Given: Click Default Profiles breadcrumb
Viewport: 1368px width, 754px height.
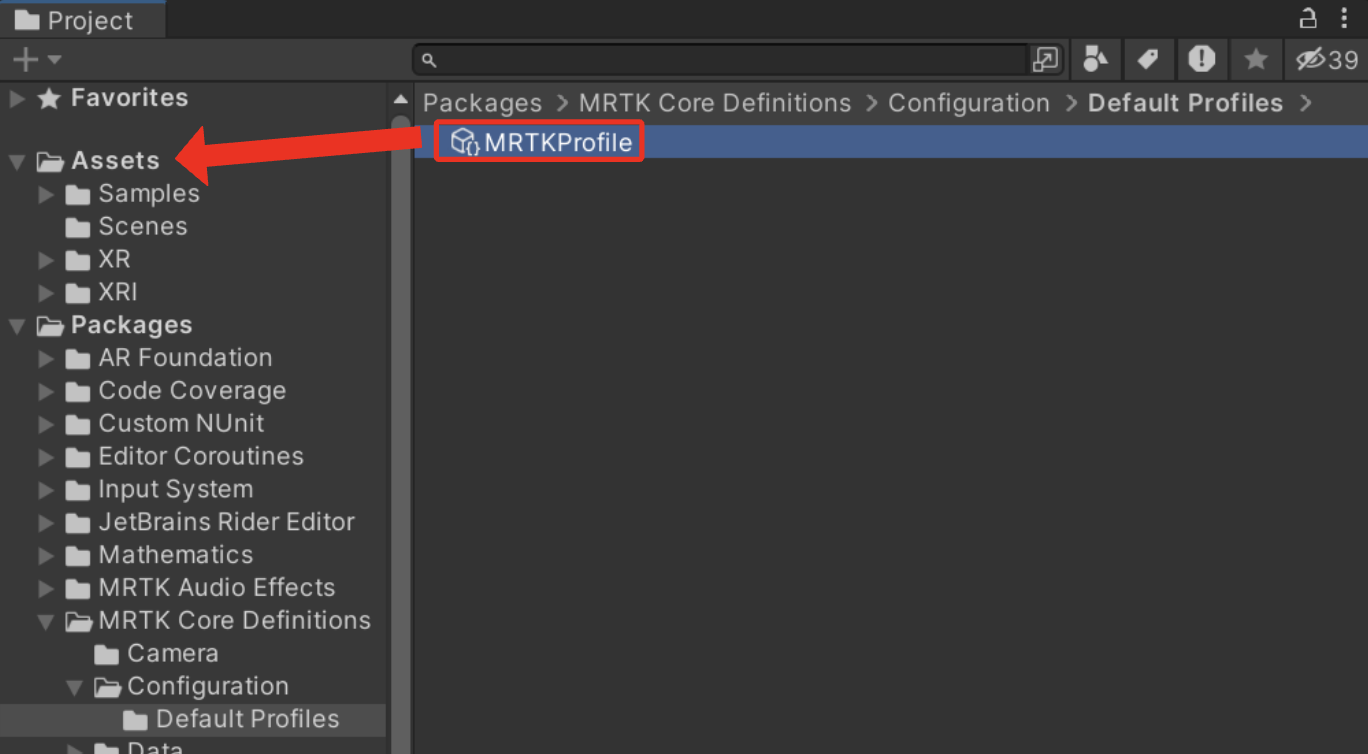Looking at the screenshot, I should 1185,103.
